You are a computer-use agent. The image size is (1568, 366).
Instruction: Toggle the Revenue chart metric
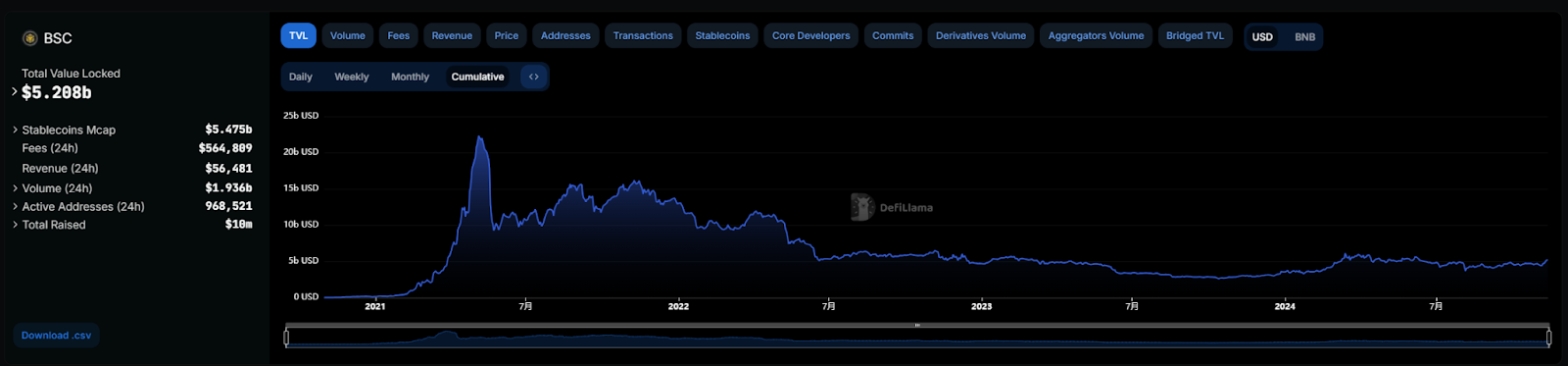pos(452,35)
